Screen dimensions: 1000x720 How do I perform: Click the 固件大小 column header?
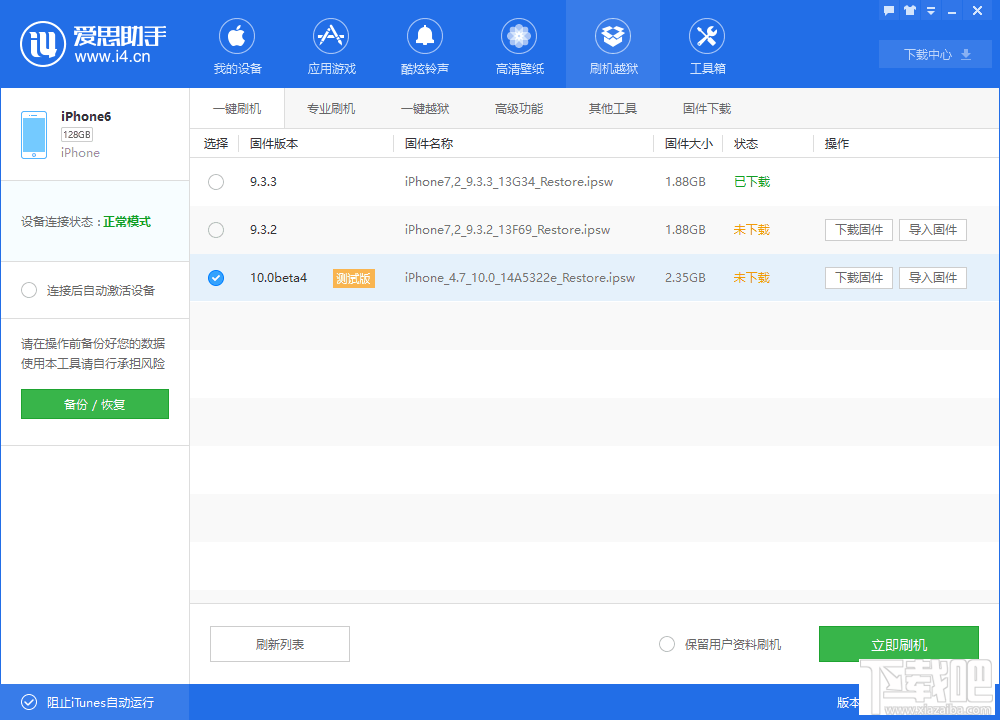click(689, 143)
